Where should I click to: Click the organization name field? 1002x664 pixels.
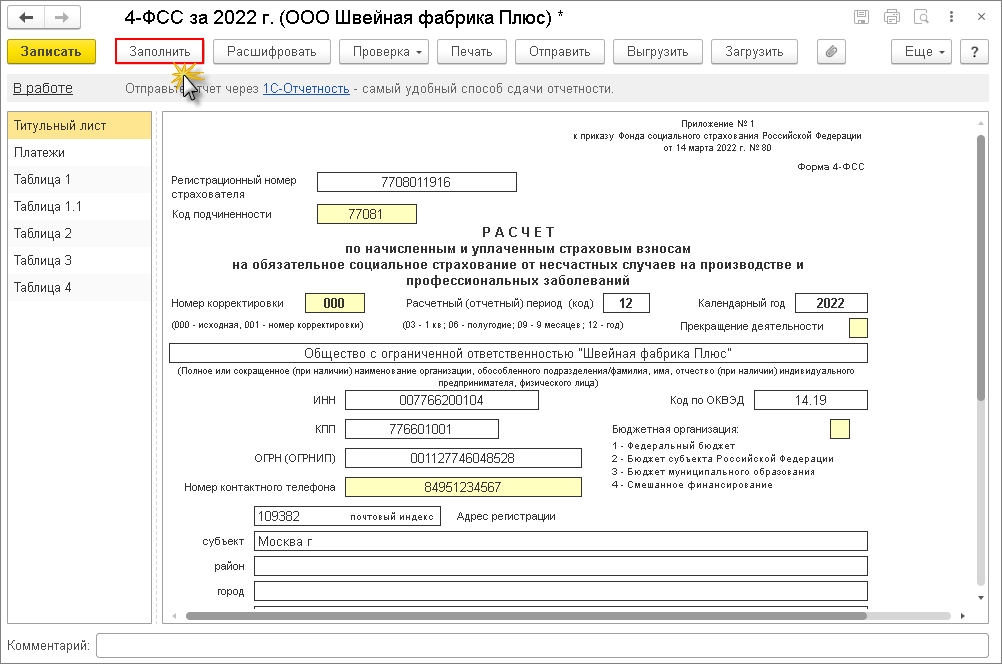pos(518,353)
